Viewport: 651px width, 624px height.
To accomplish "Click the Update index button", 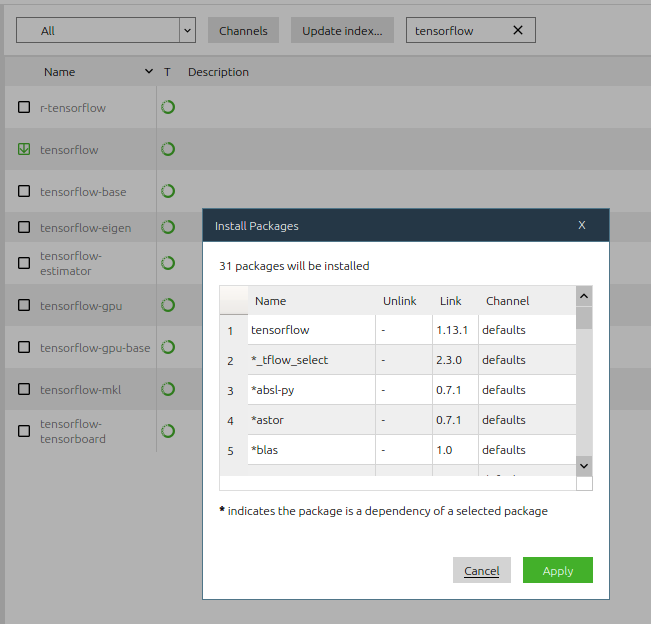I will 342,30.
